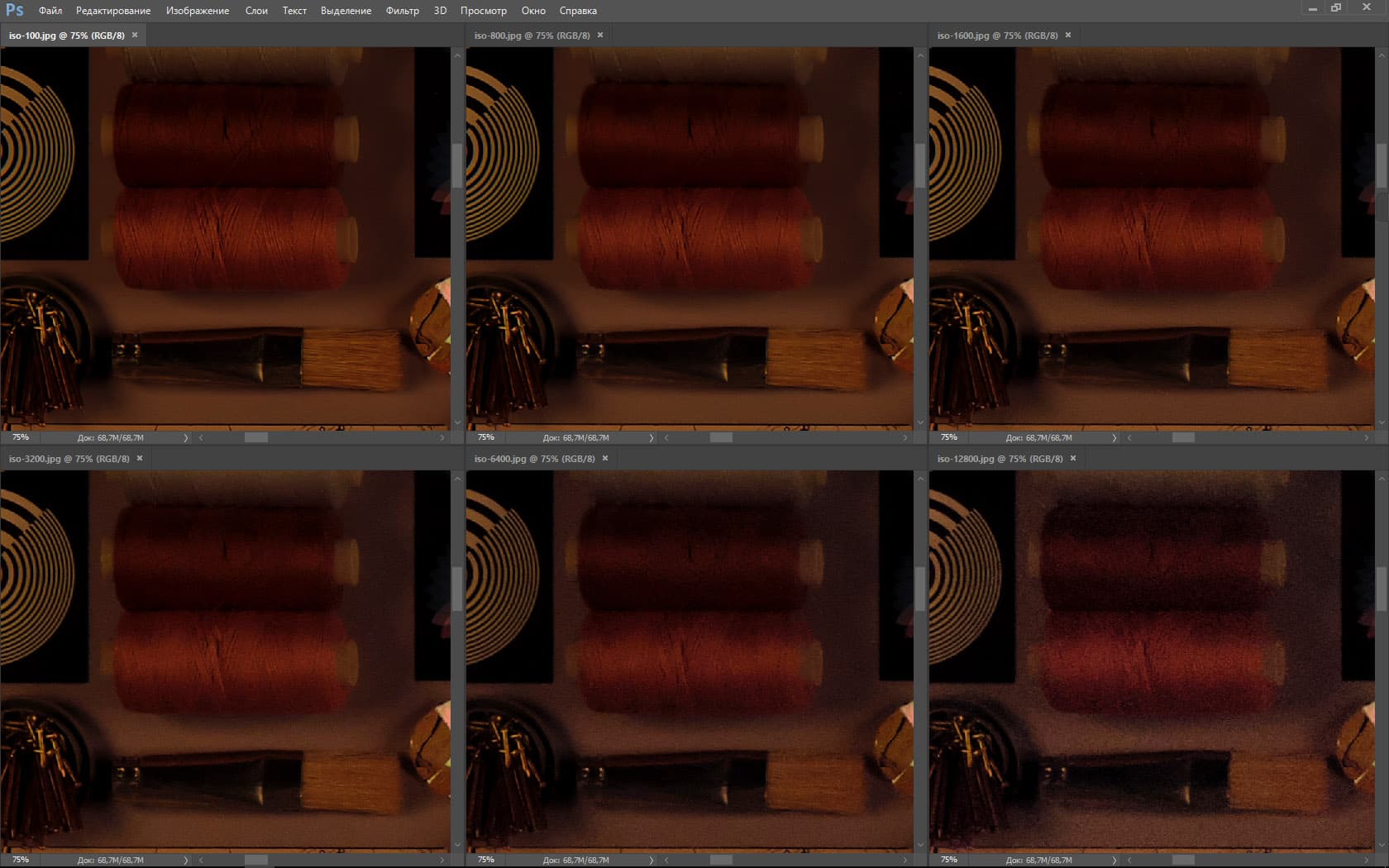1389x868 pixels.
Task: Click horizontal scrollbar thumb in iso-100.jpg window
Action: pyautogui.click(x=256, y=437)
